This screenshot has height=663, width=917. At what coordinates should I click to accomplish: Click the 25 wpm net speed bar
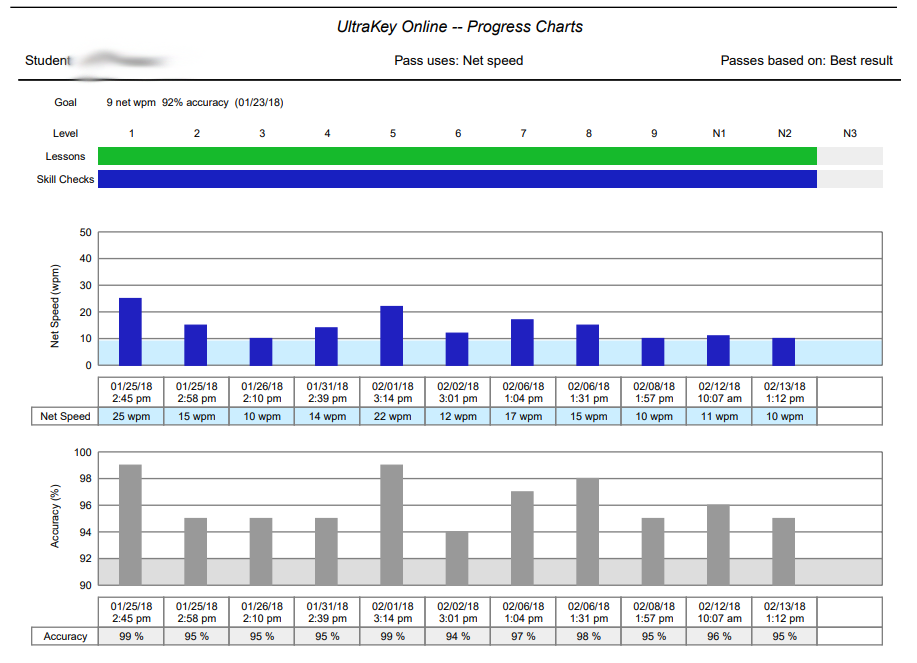pyautogui.click(x=130, y=332)
